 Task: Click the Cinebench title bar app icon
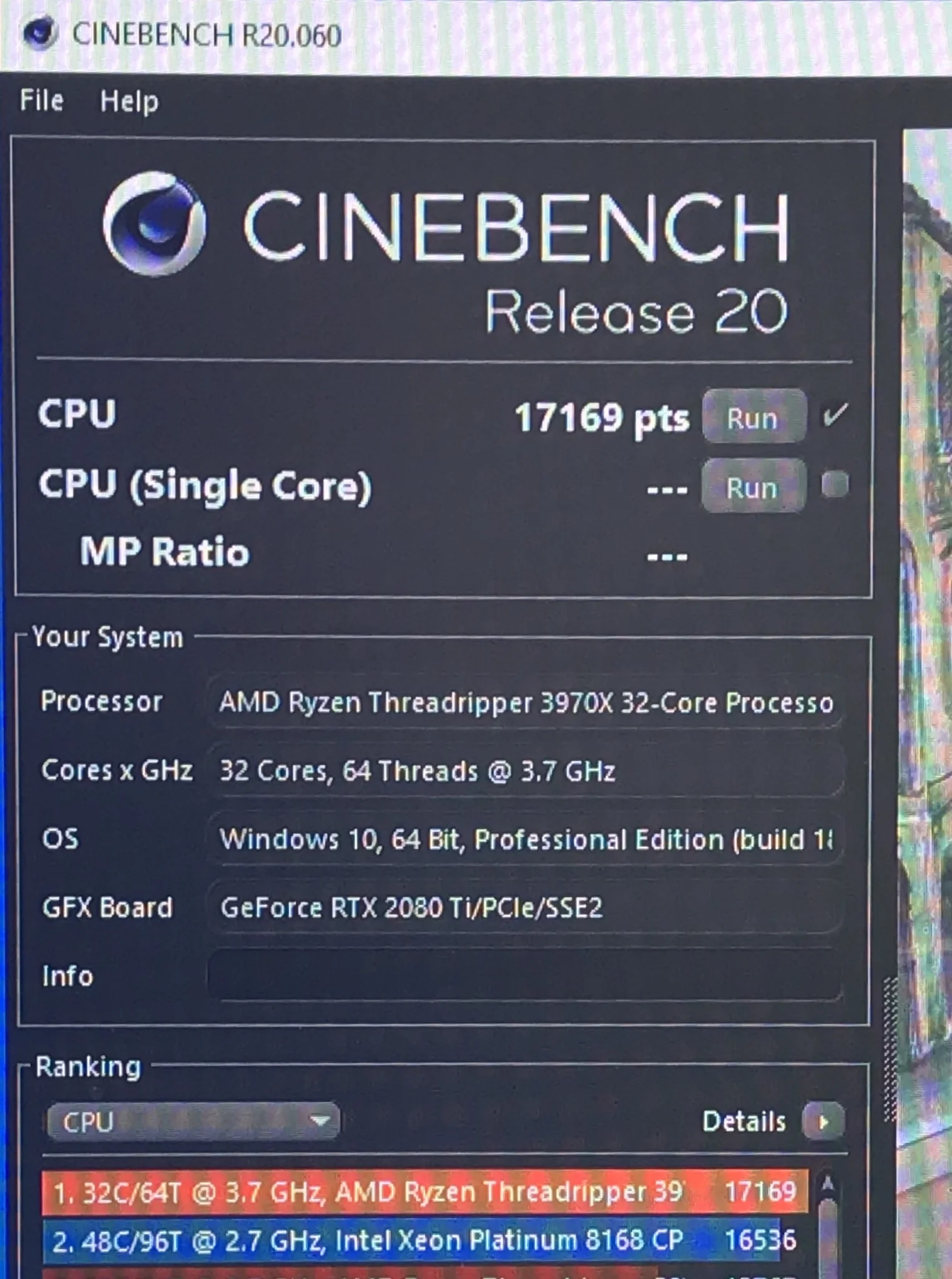[39, 34]
